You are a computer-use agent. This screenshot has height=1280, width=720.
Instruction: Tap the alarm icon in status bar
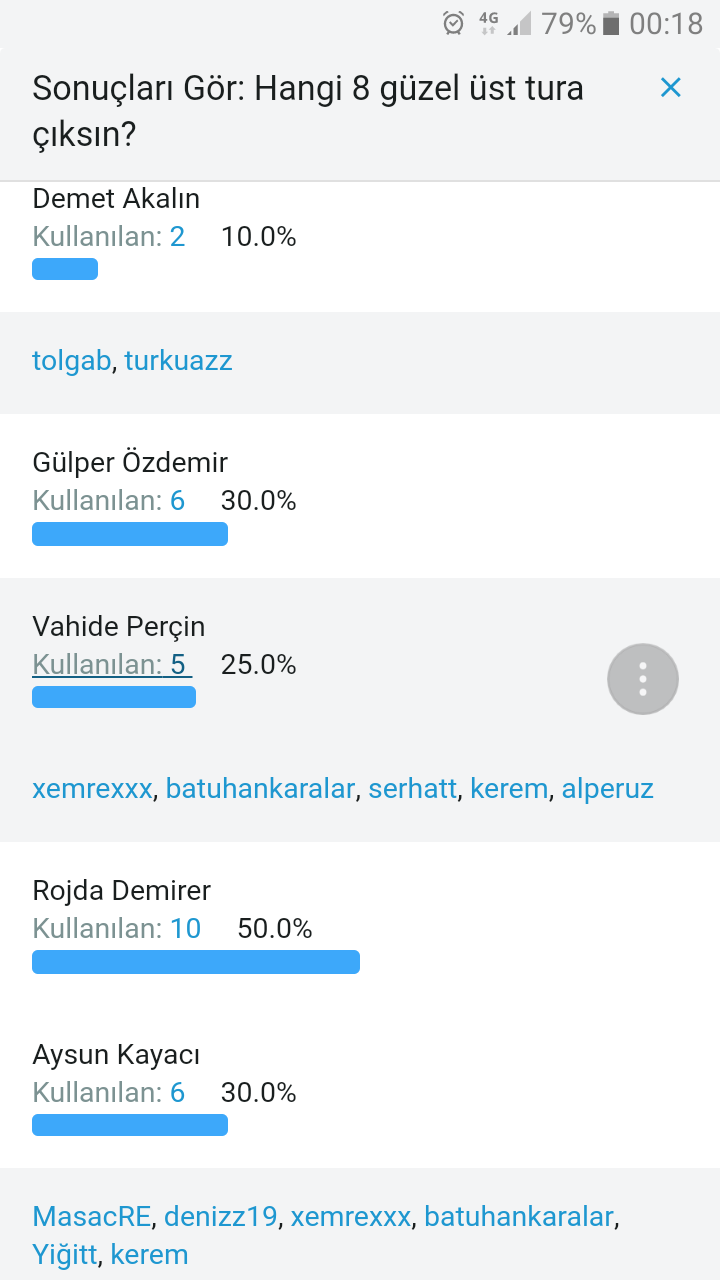point(454,23)
